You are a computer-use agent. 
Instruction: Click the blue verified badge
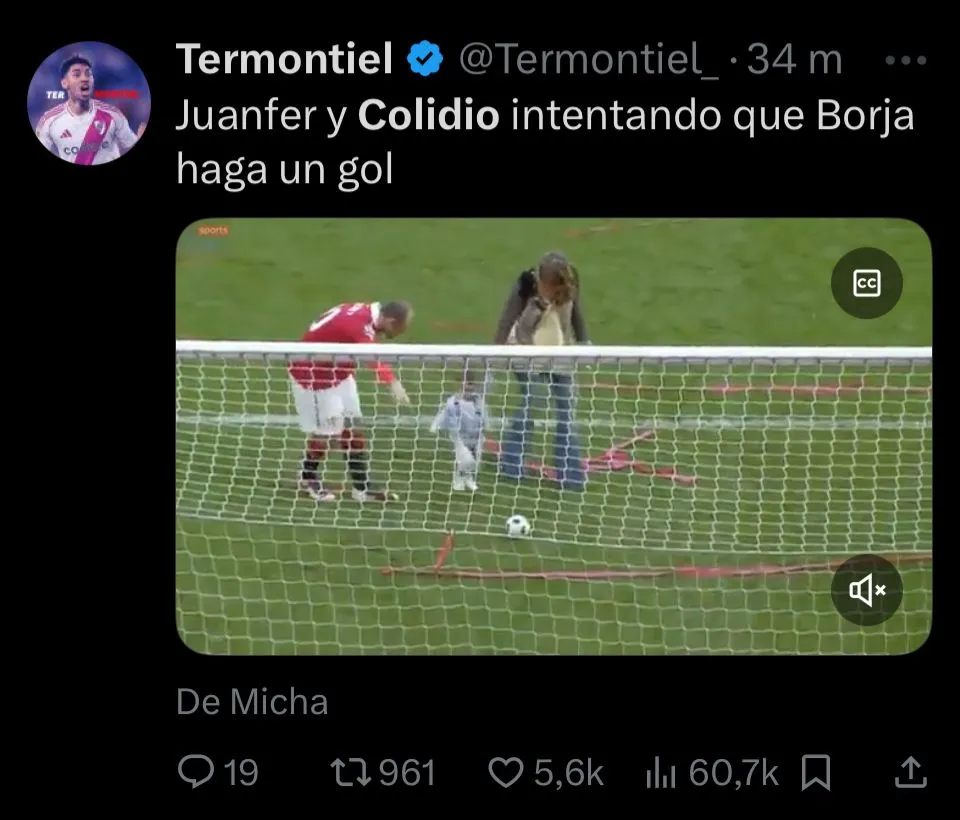click(x=424, y=60)
